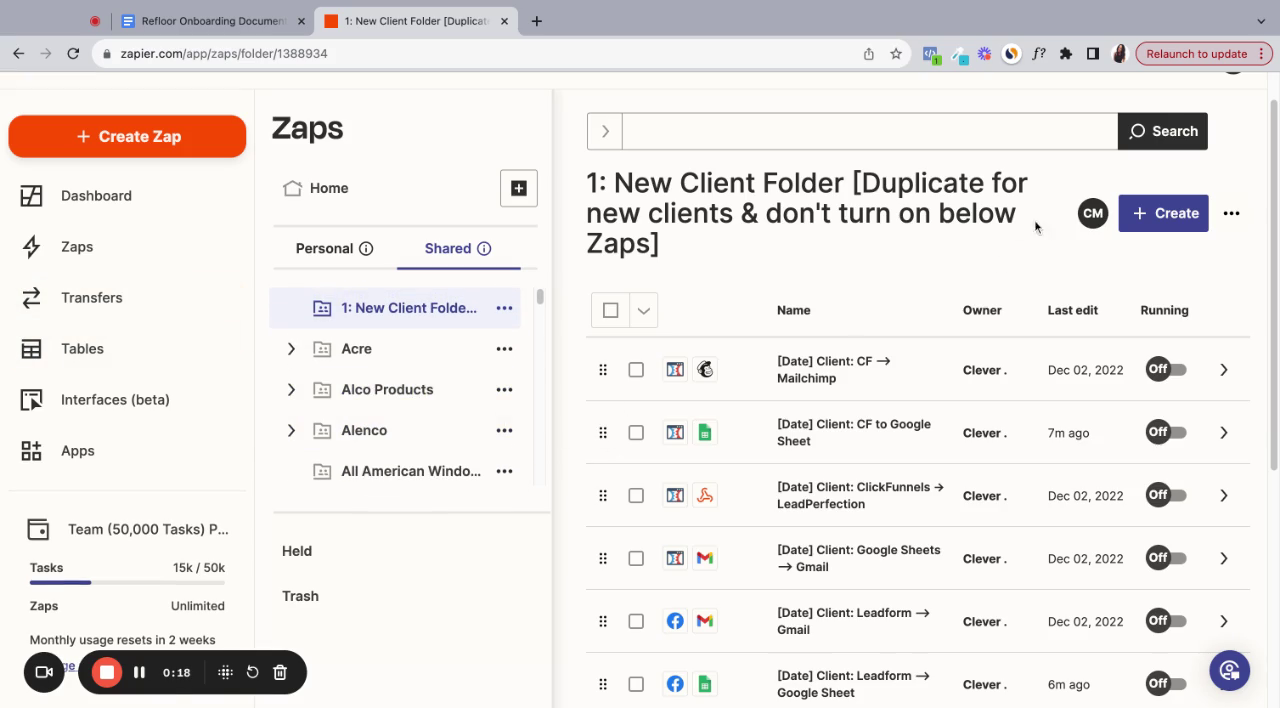Expand the Alco Products folder
The width and height of the screenshot is (1280, 708).
(291, 390)
